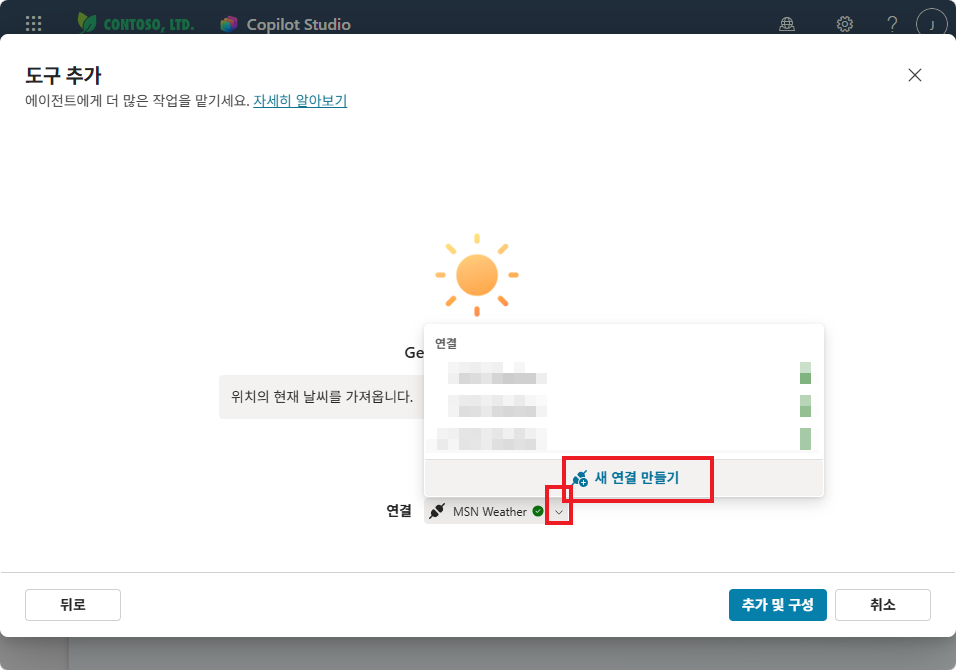Image resolution: width=956 pixels, height=670 pixels.
Task: Click the green connected checkmark status icon
Action: point(538,511)
